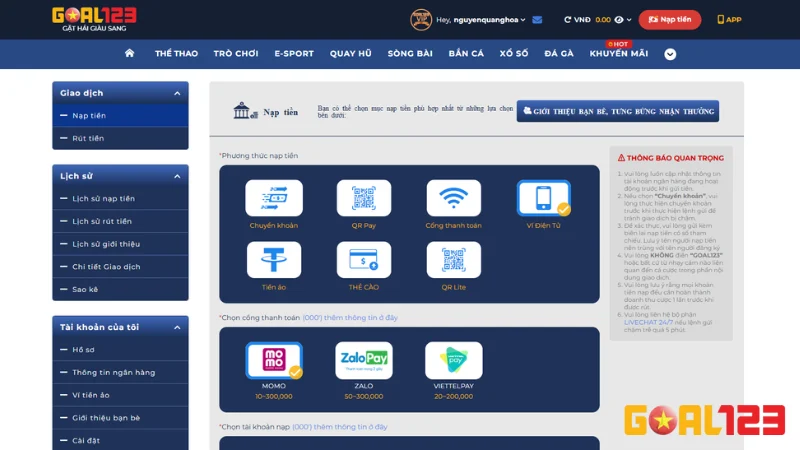Collapse the Giao dịch sidebar section
800x450 pixels.
tap(177, 93)
